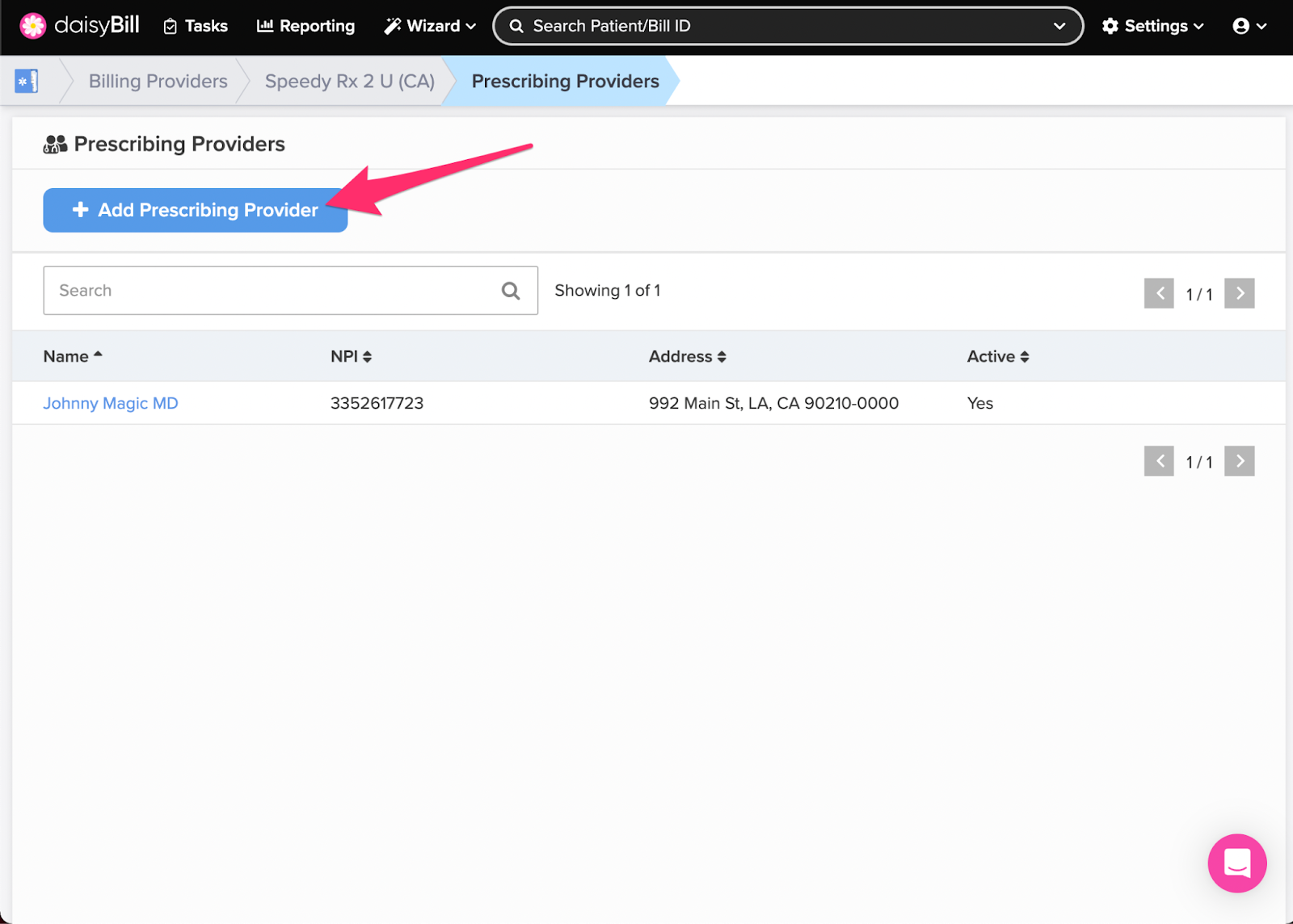Click Add Prescribing Provider button
1293x924 pixels.
(x=196, y=210)
